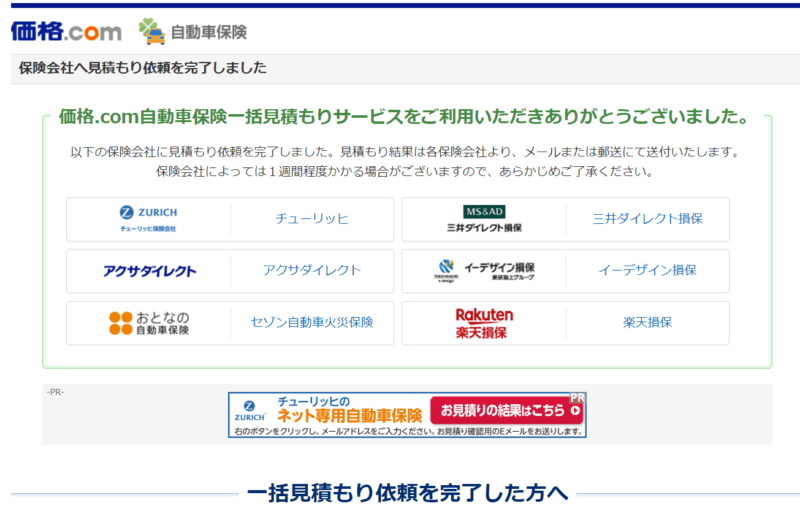The image size is (800, 514).
Task: Open the チューリッヒ text link
Action: [x=312, y=219]
